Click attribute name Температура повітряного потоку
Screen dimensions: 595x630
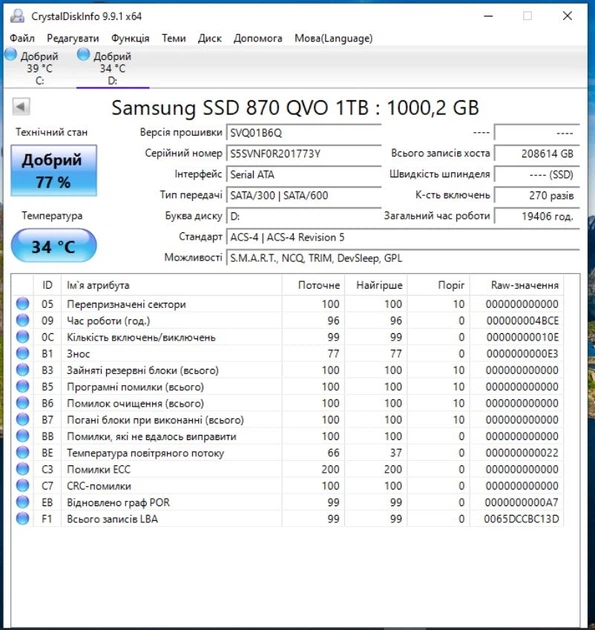tap(145, 453)
